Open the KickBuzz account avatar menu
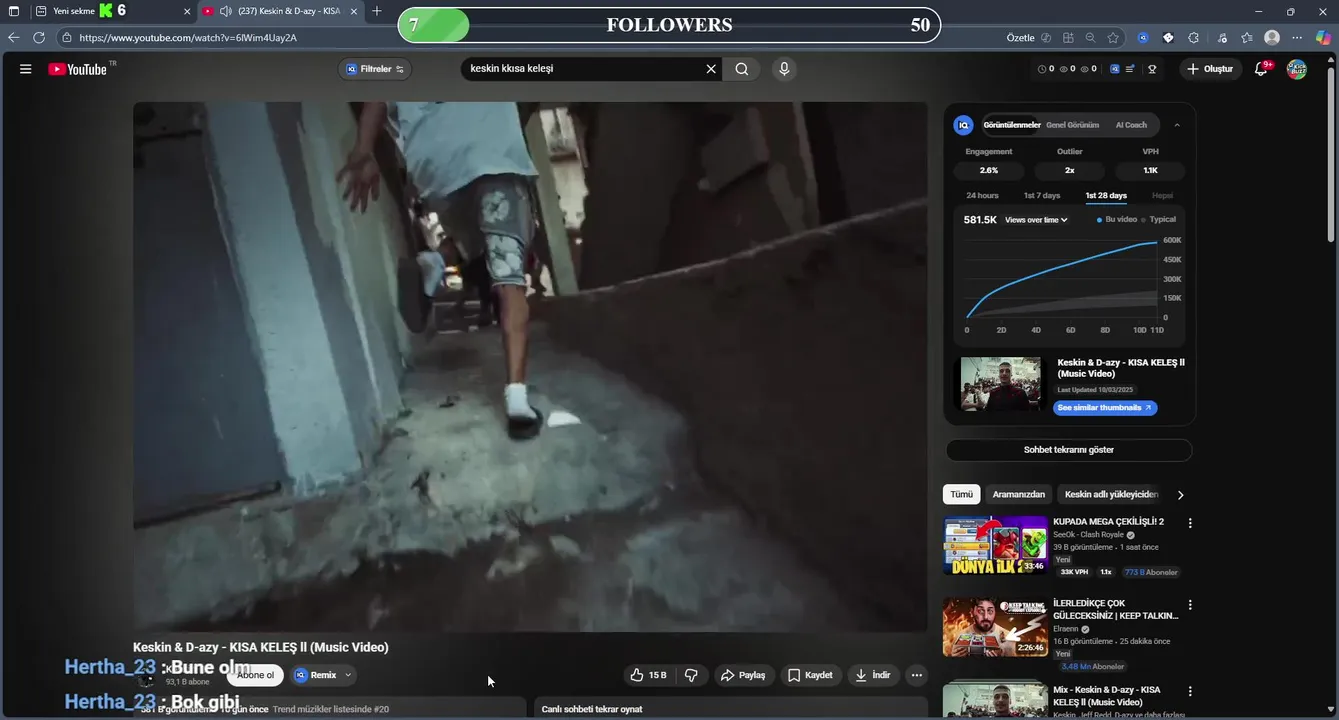The width and height of the screenshot is (1339, 720). pos(1296,69)
